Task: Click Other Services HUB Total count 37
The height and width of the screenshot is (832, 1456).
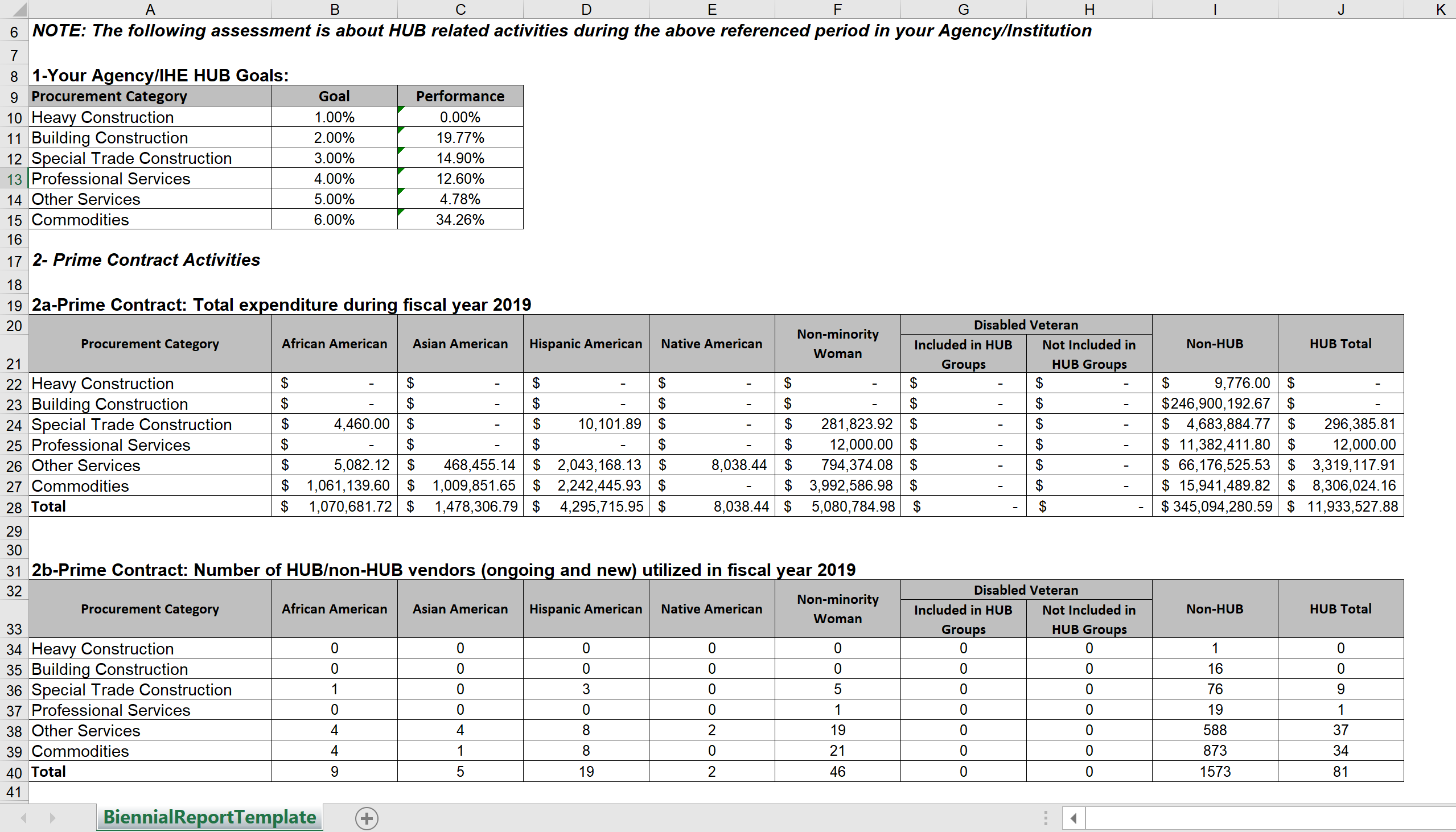Action: [x=1340, y=731]
